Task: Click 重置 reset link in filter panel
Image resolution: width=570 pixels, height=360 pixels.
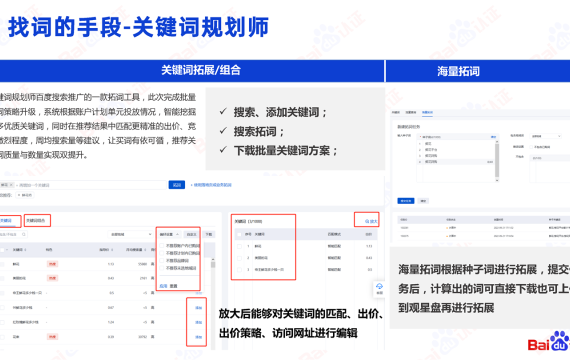Action: point(173,286)
